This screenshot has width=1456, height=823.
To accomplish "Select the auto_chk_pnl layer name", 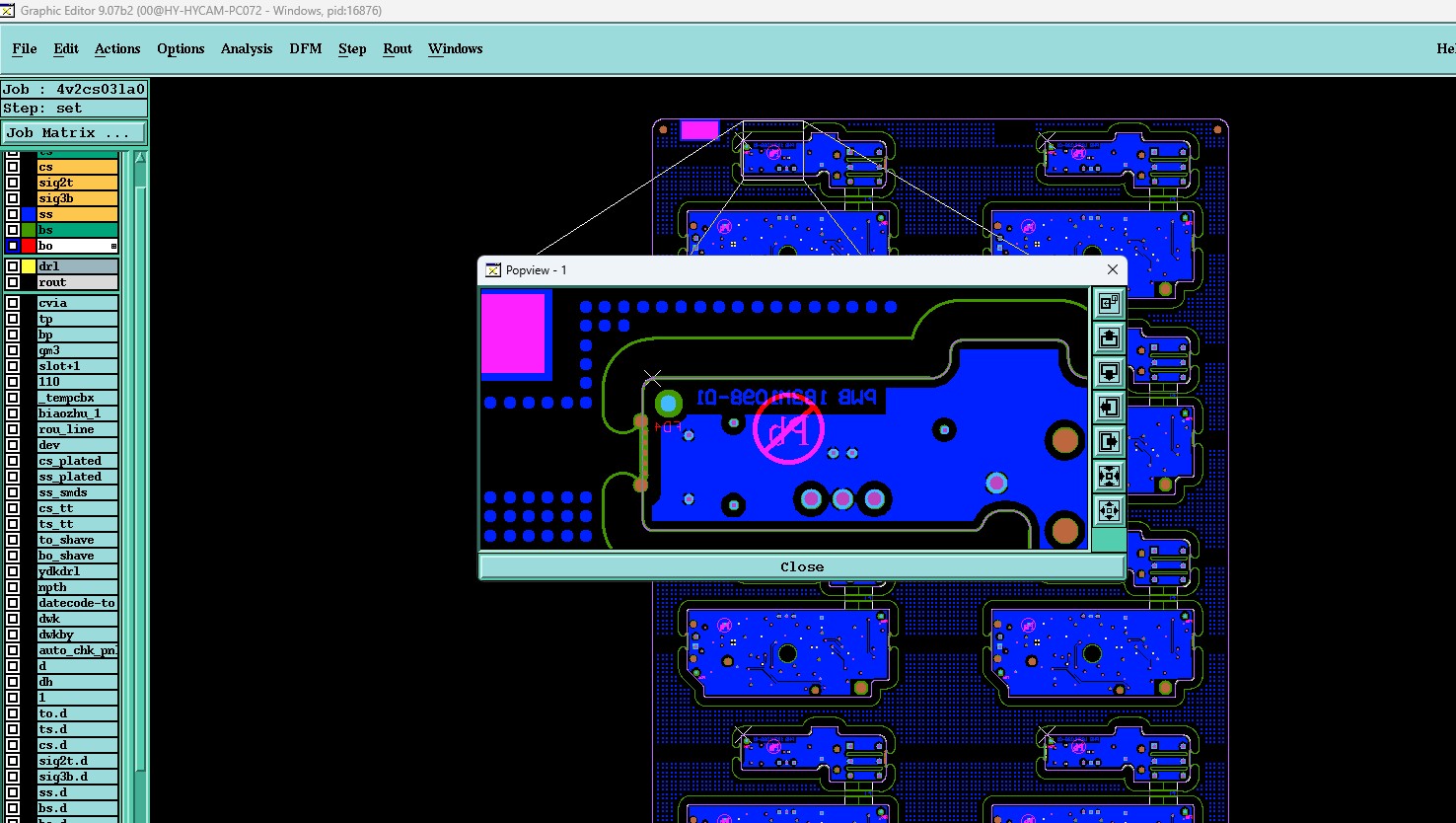I will coord(78,650).
